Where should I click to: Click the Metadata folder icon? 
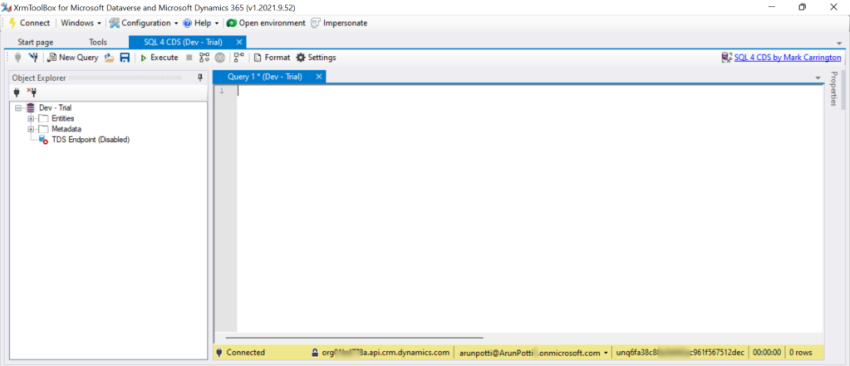[43, 129]
